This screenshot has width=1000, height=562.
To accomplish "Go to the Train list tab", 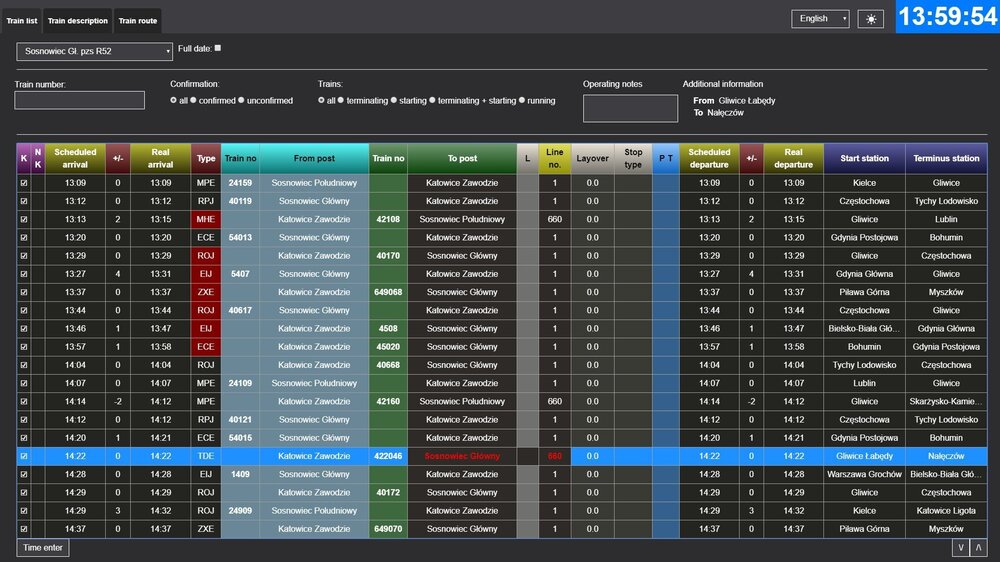I will click(x=22, y=21).
